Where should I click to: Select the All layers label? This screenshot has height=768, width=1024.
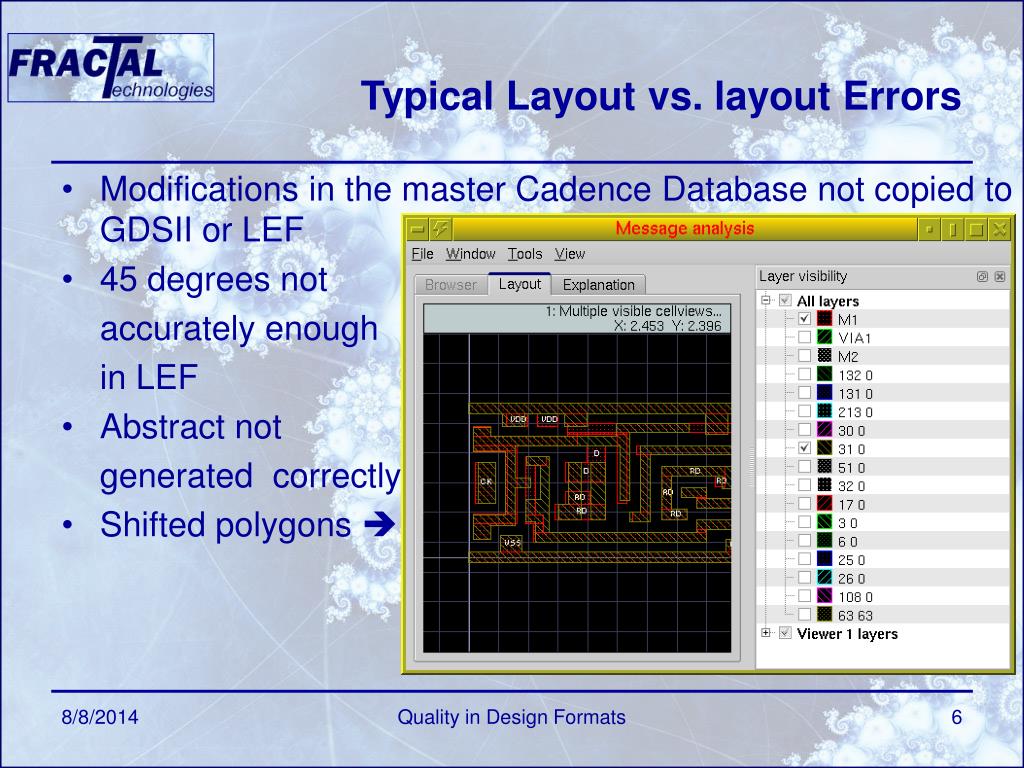tap(827, 301)
